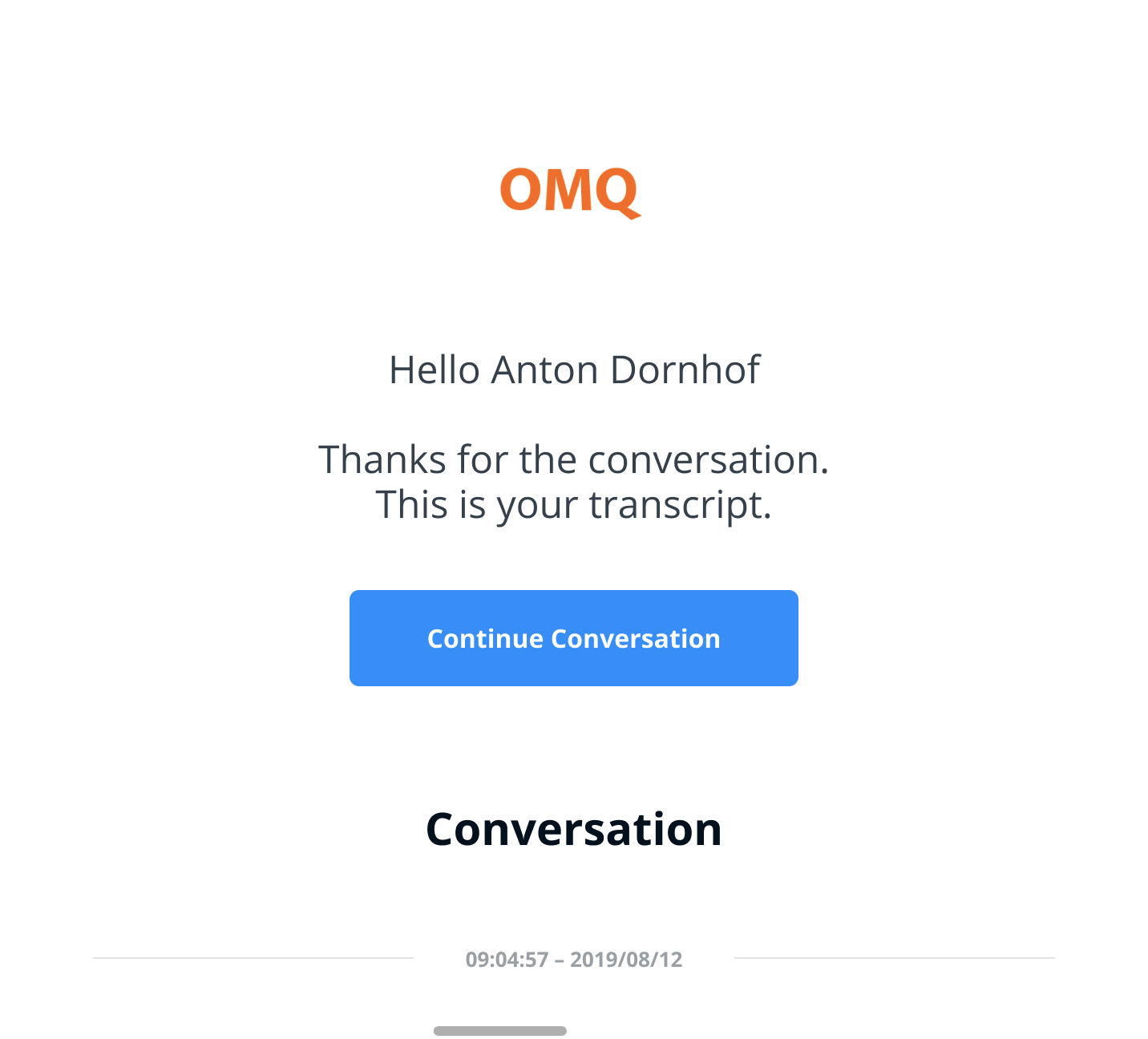Click the word Thanks in the message

click(382, 460)
